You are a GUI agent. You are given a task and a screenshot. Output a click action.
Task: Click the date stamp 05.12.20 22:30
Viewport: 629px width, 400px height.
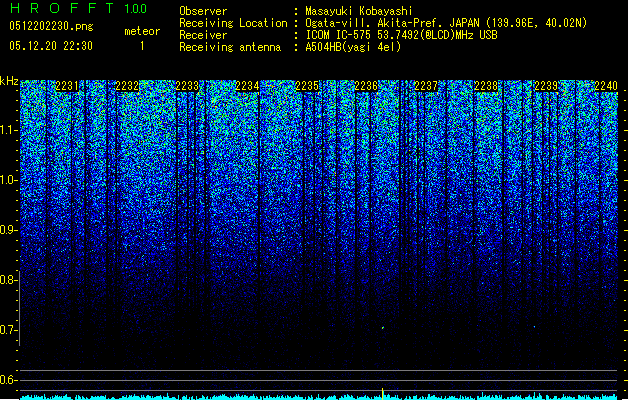tap(51, 46)
